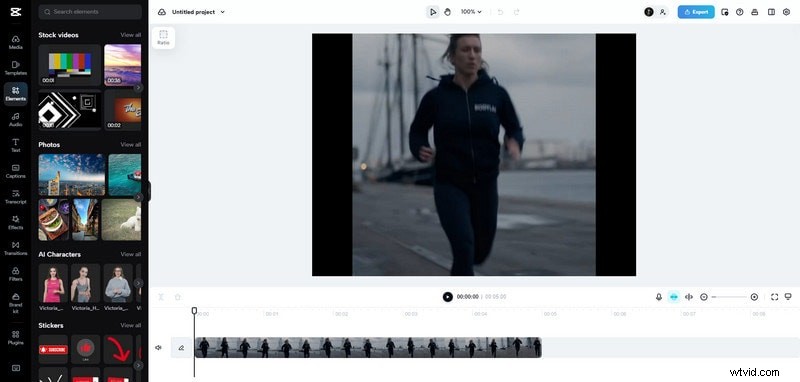Select the color bars stock video thumbnail
The width and height of the screenshot is (800, 382).
70,65
